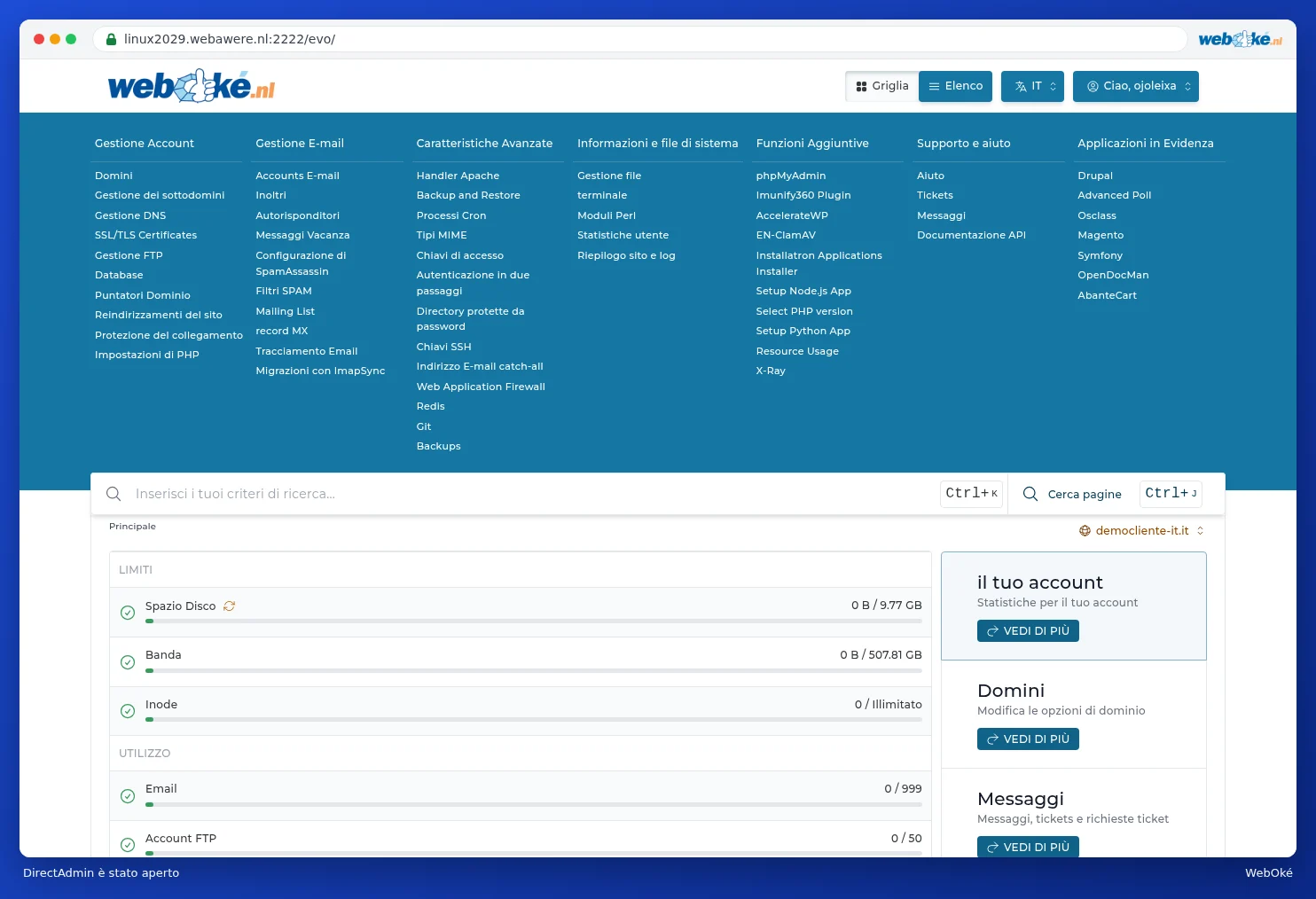1316x899 pixels.
Task: Open the democliente-it.it domain selector
Action: click(x=1141, y=531)
